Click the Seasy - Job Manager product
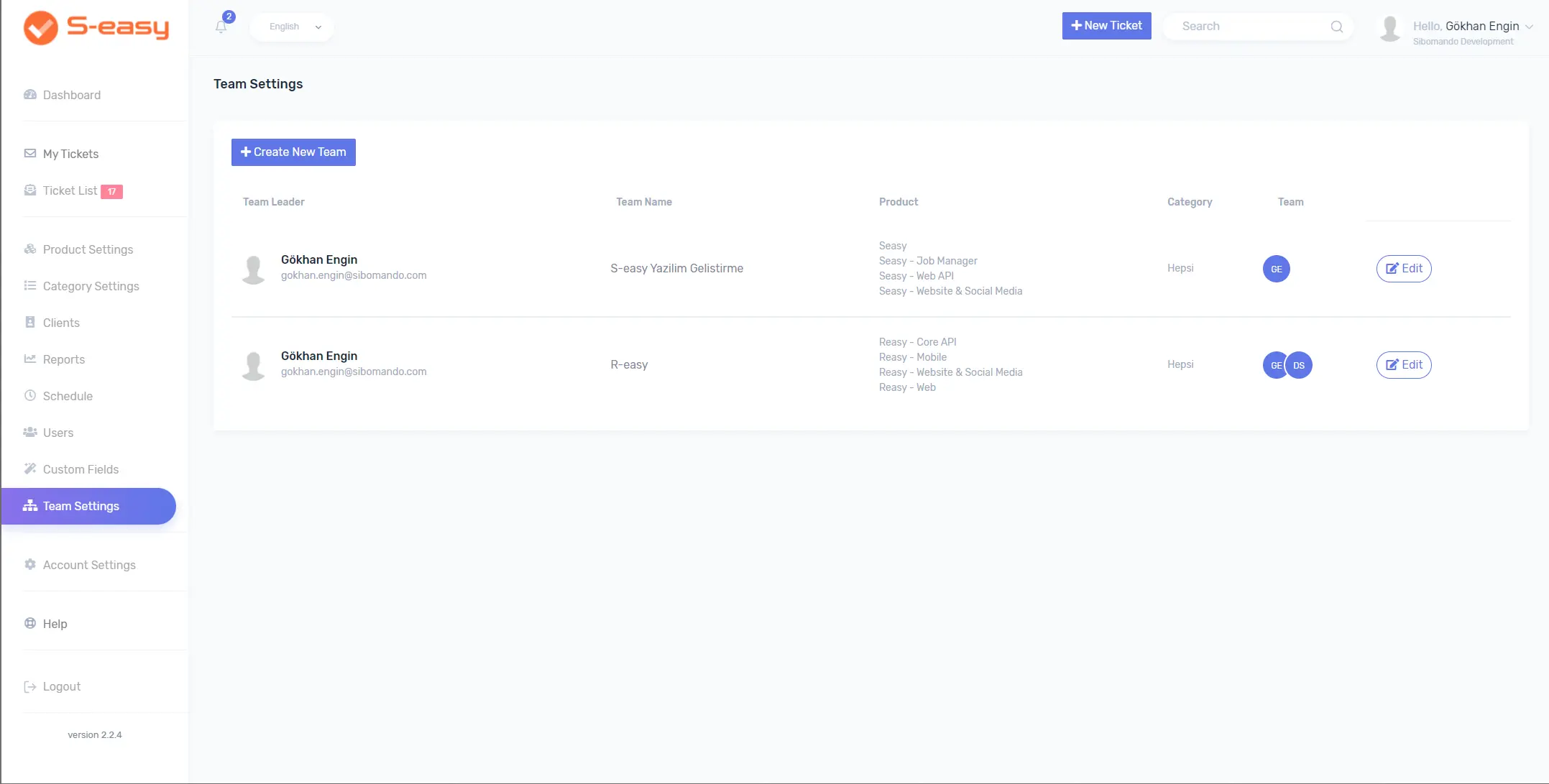 pyautogui.click(x=928, y=261)
